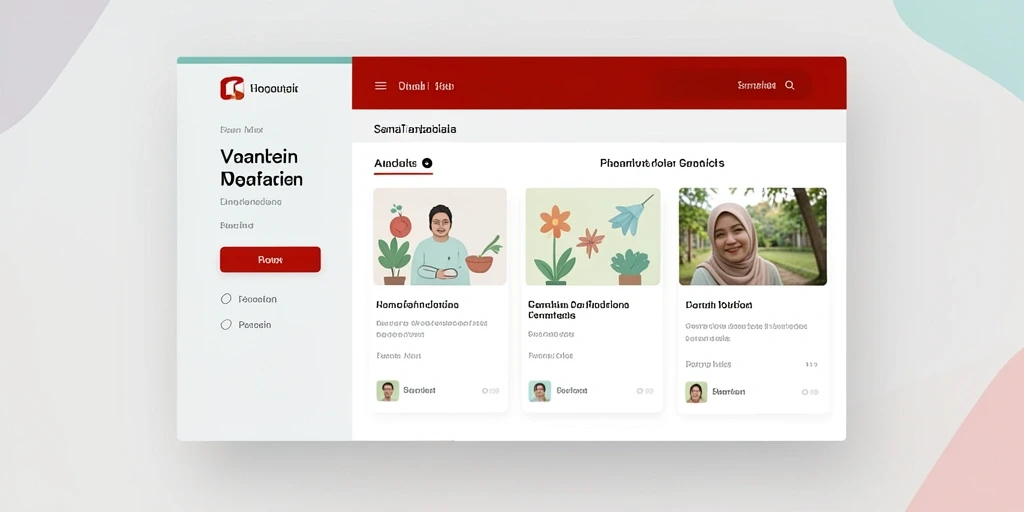This screenshot has width=1024, height=512.
Task: Click the small number at right of hijab card
Action: click(812, 364)
